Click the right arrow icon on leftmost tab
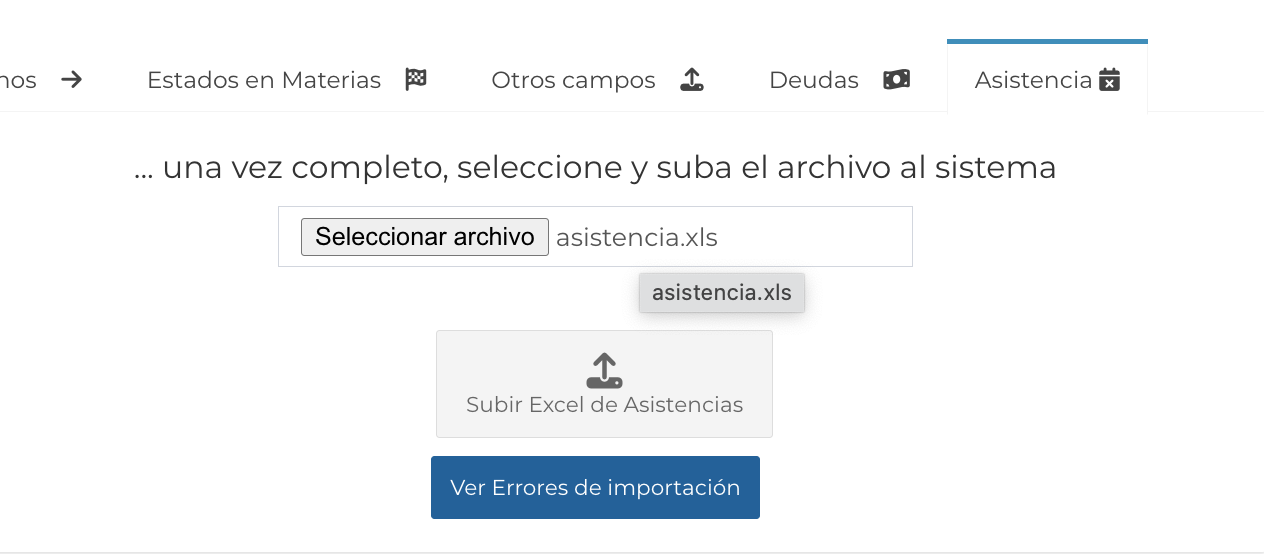1264x554 pixels. (x=71, y=80)
